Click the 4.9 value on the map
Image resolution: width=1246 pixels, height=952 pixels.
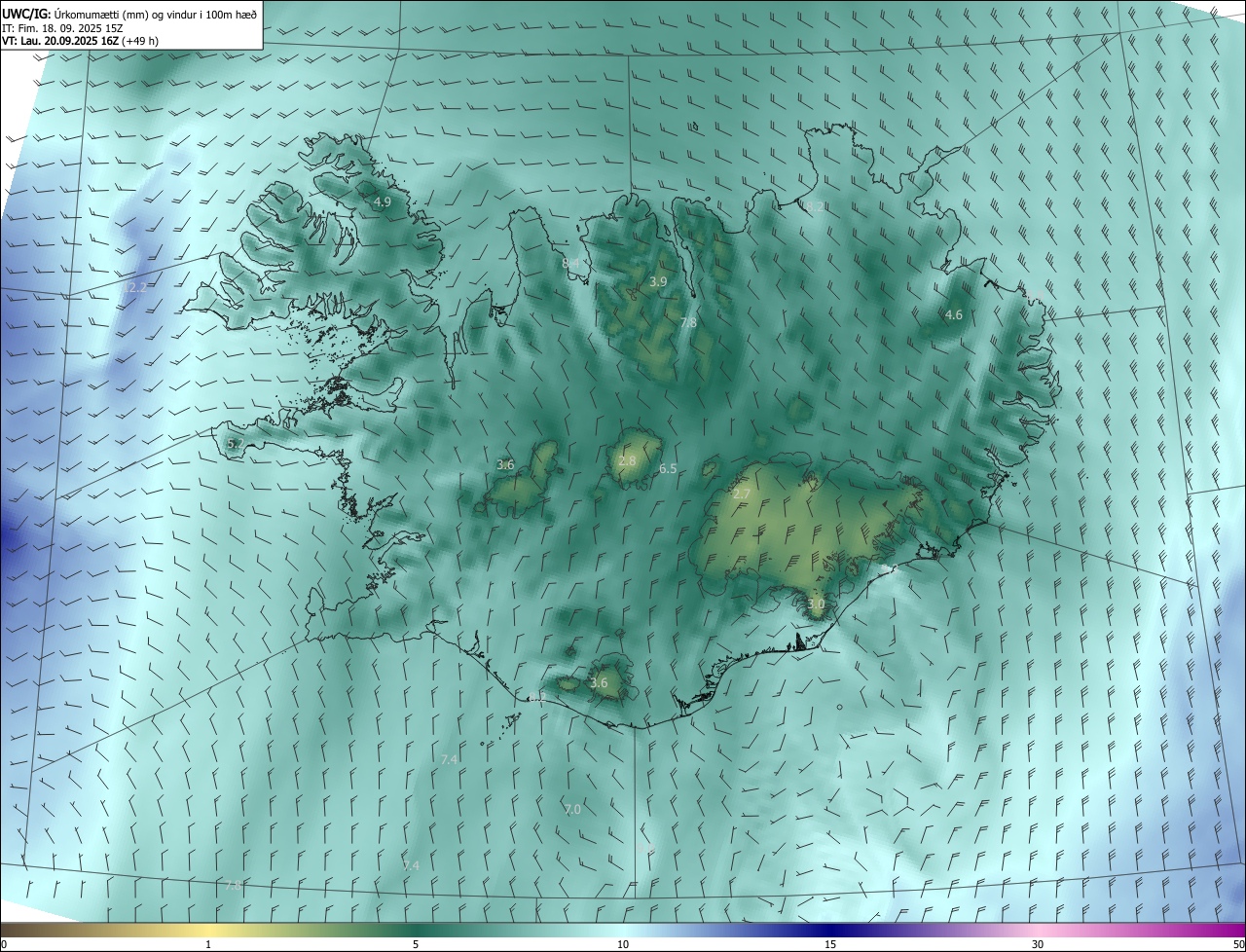click(x=383, y=202)
